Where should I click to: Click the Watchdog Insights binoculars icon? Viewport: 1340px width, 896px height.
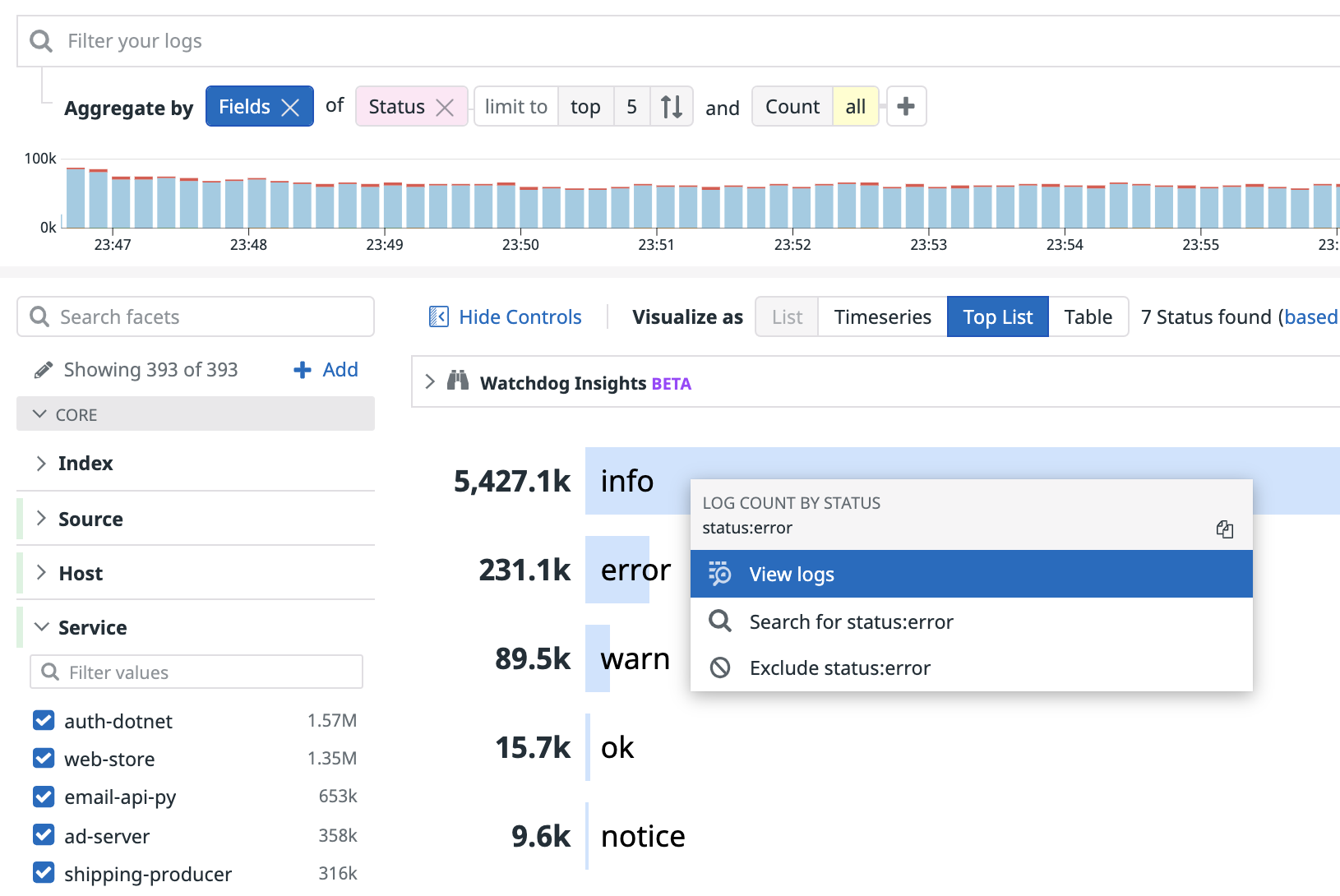pos(458,381)
